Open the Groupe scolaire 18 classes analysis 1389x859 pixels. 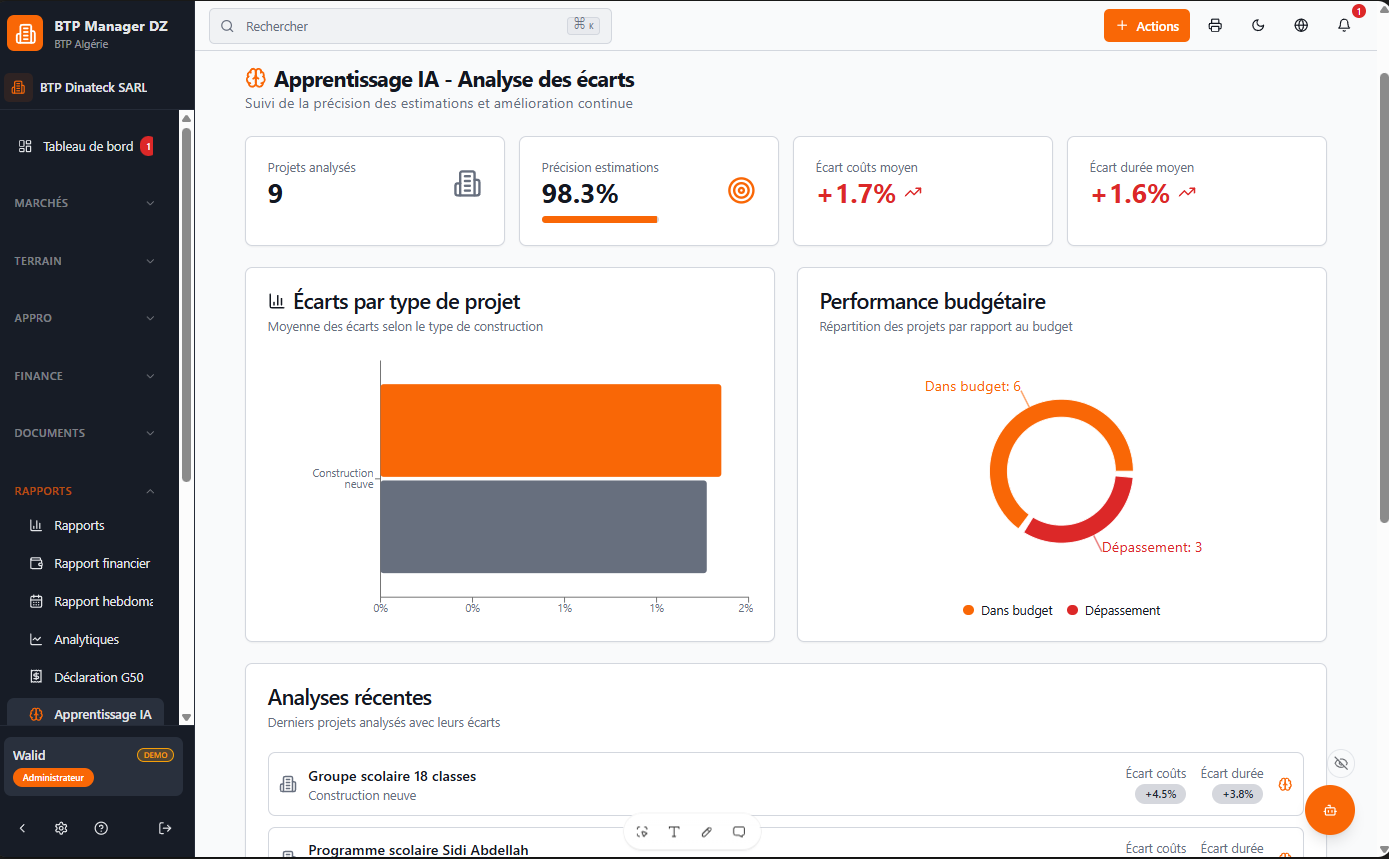coord(786,785)
